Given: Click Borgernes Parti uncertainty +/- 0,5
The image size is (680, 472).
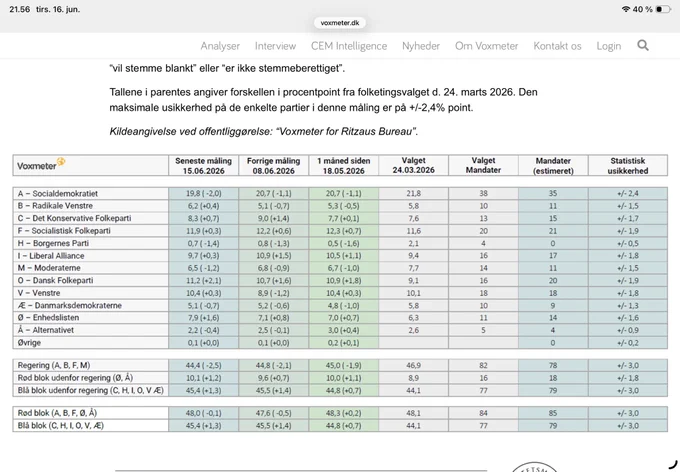Looking at the screenshot, I should 628,243.
